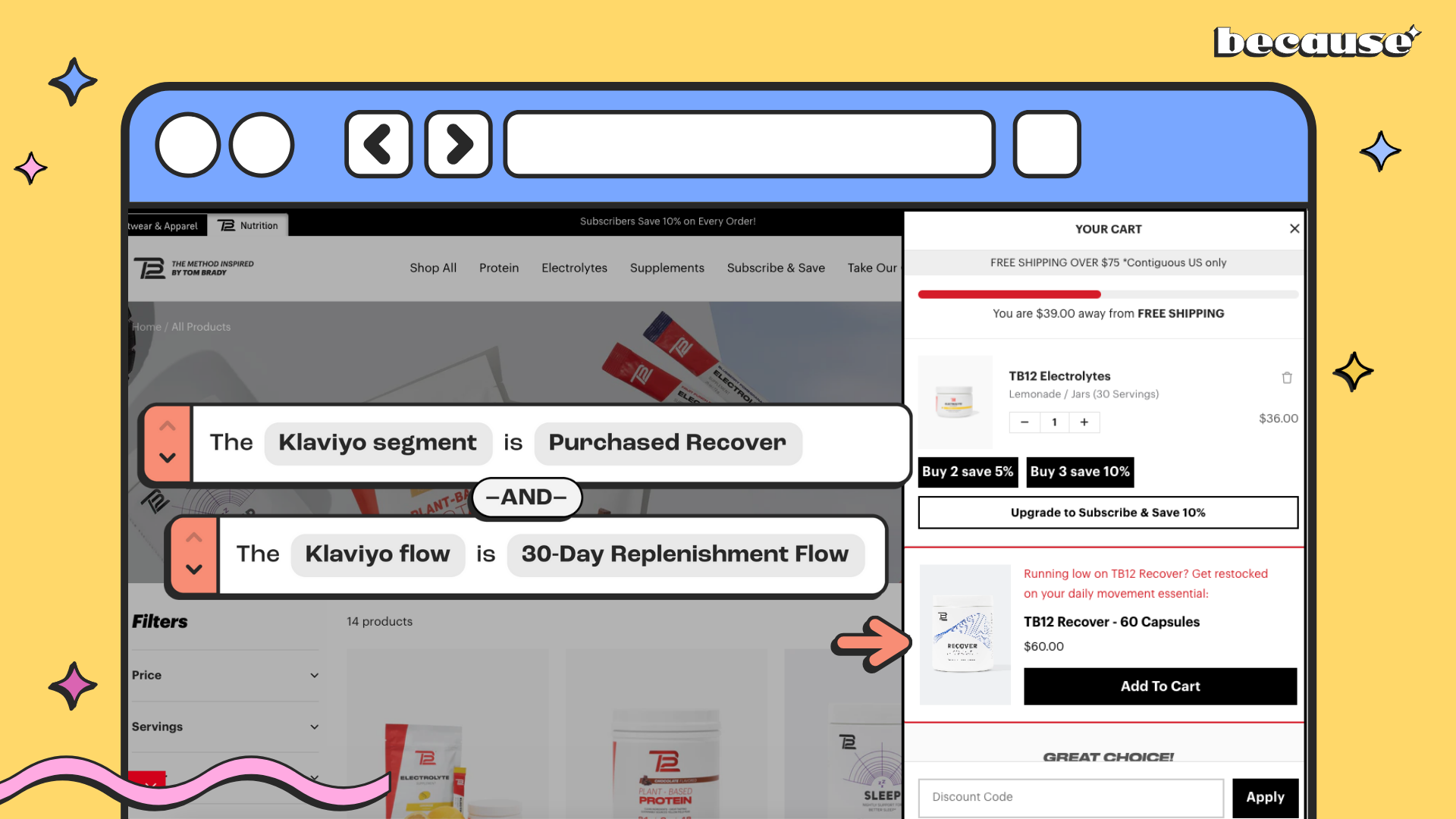This screenshot has height=819, width=1456.
Task: Click Add To Cart for TB12 Recover
Action: pos(1159,686)
